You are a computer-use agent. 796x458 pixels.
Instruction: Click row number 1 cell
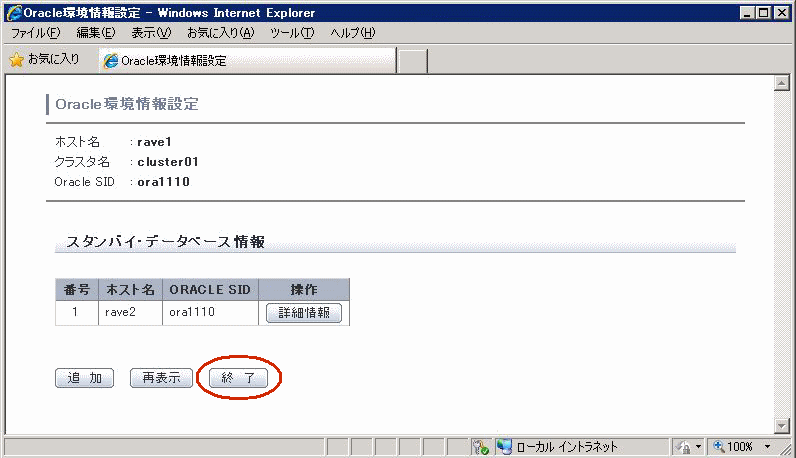75,312
